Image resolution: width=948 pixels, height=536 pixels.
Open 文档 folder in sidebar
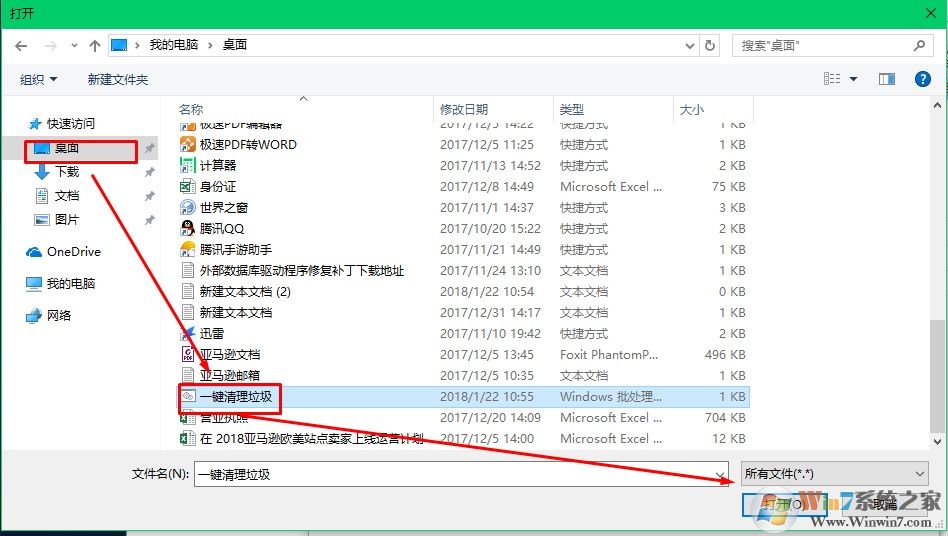[67, 196]
